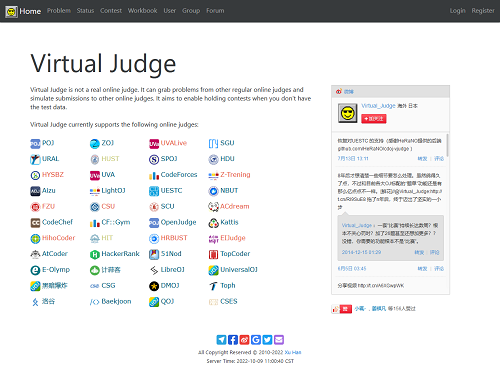Open the Workbook menu item
The width and height of the screenshot is (500, 370).
pos(142,11)
